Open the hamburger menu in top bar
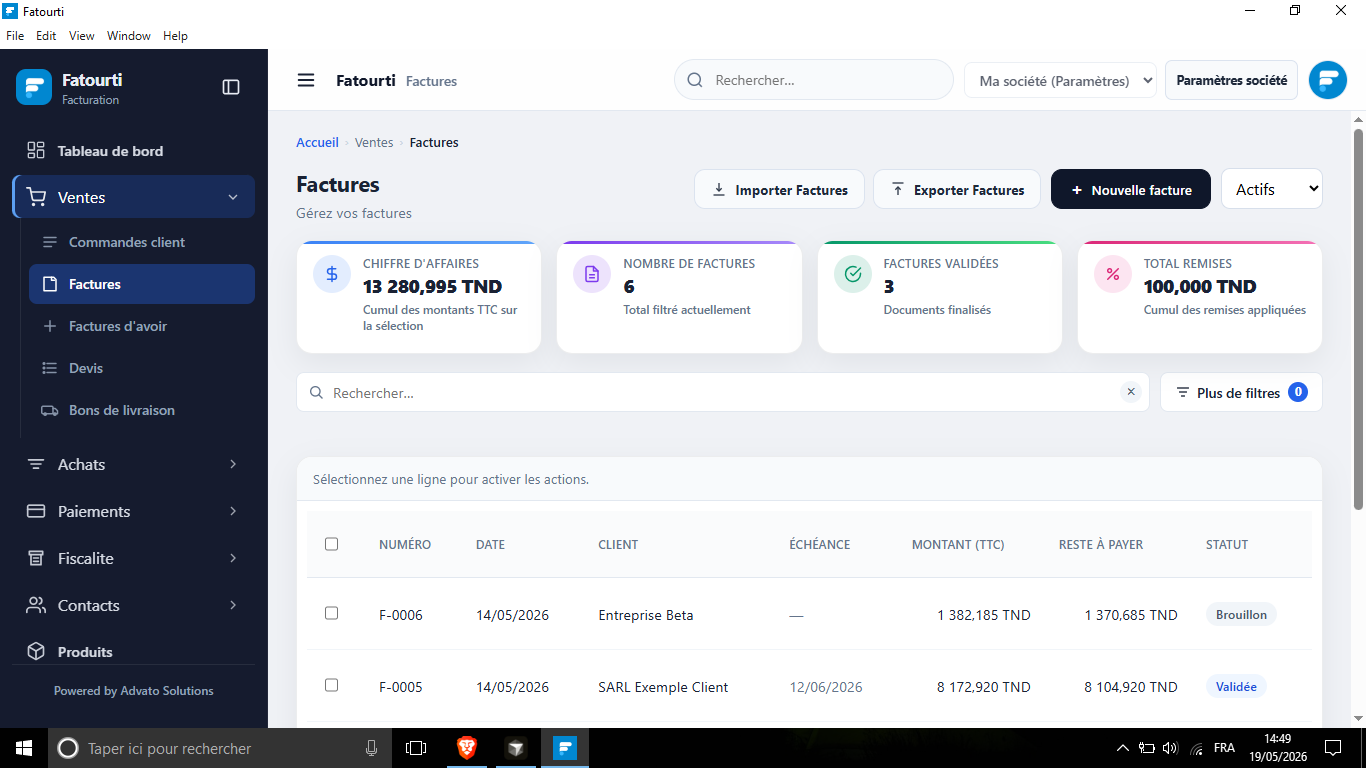Viewport: 1366px width, 768px height. pos(306,80)
